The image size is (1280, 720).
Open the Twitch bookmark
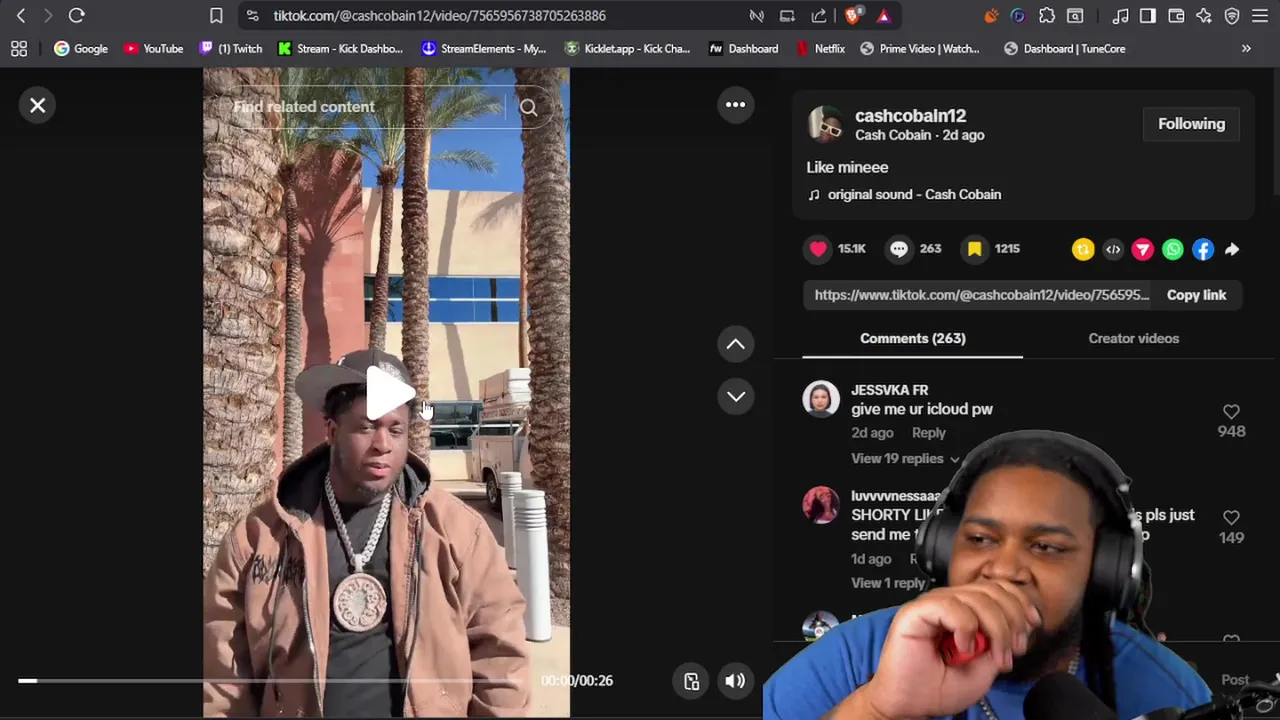231,48
